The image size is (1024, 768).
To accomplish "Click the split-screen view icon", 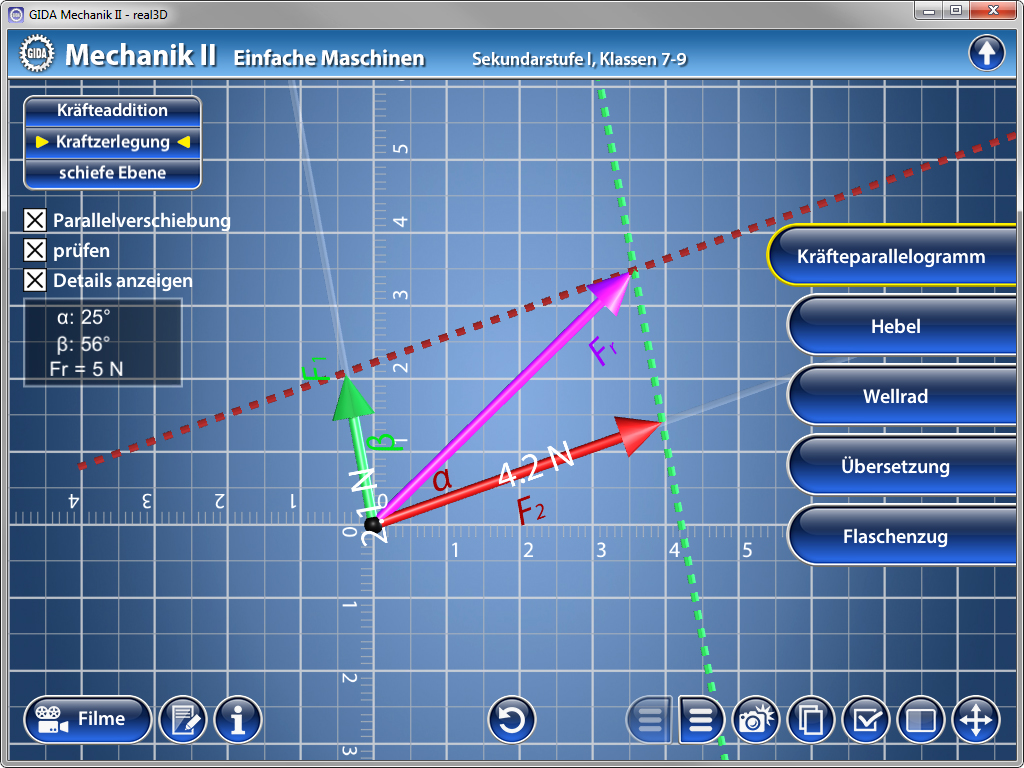I will 921,719.
